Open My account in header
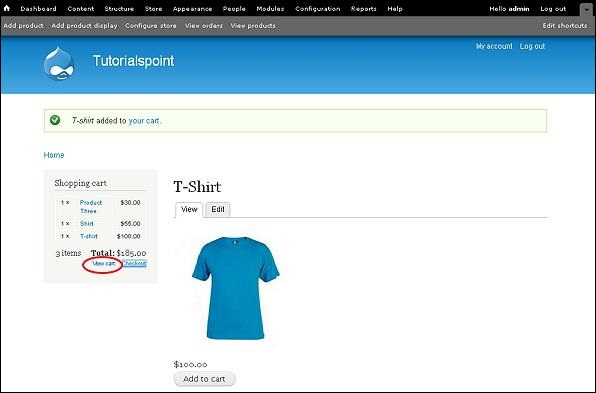The image size is (596, 393). [494, 46]
